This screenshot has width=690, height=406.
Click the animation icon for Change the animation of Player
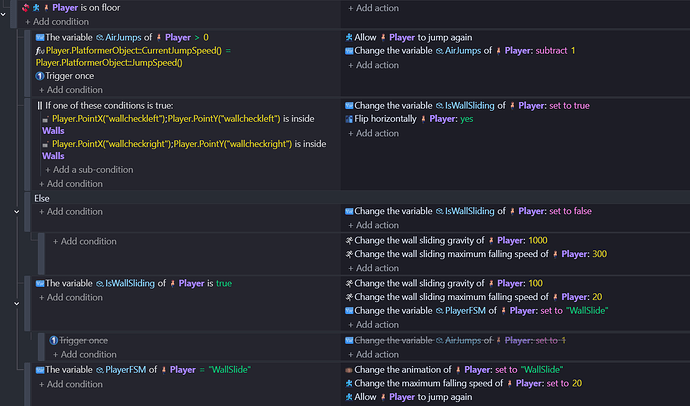(349, 370)
